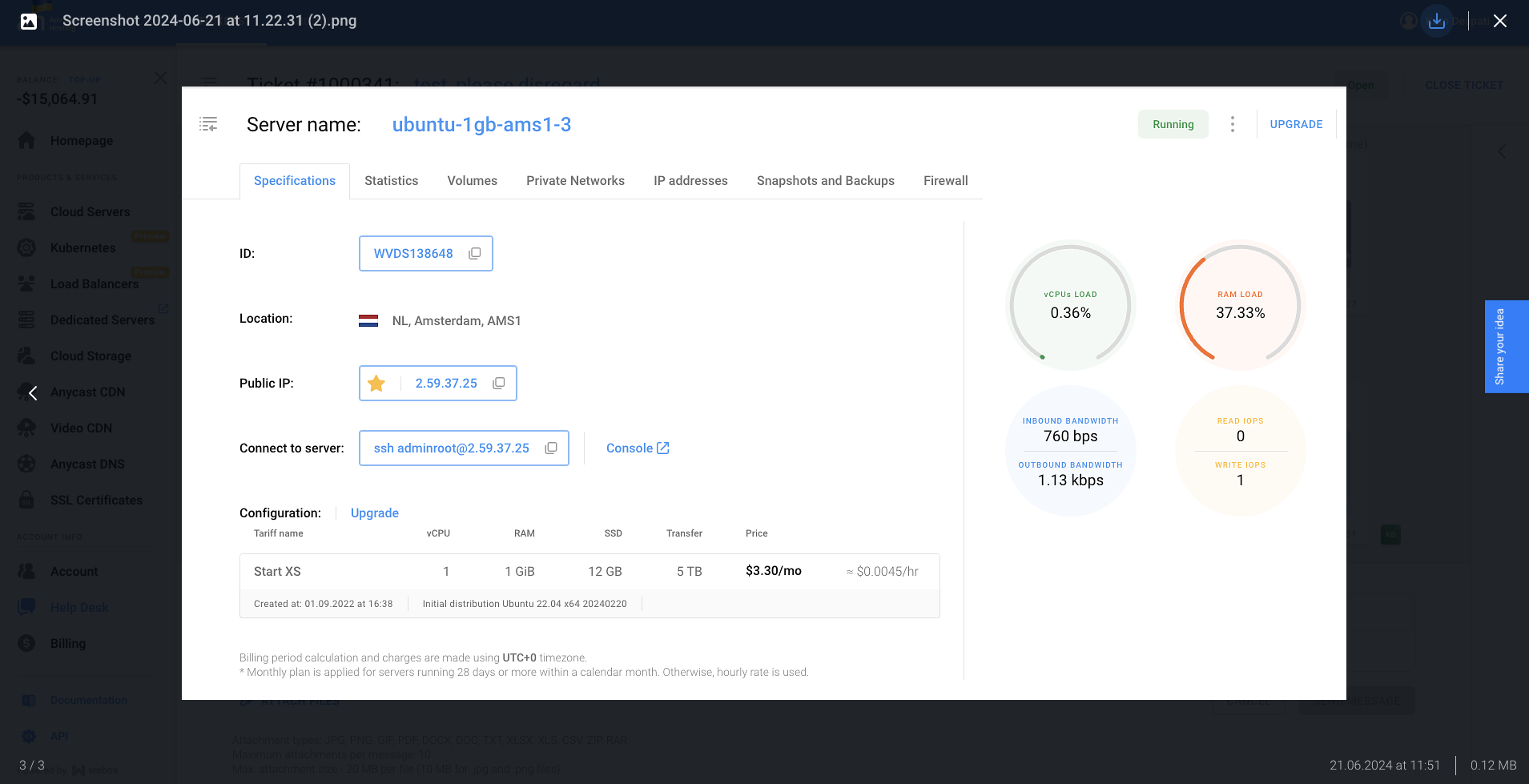Close the image preview overlay

pos(1500,21)
